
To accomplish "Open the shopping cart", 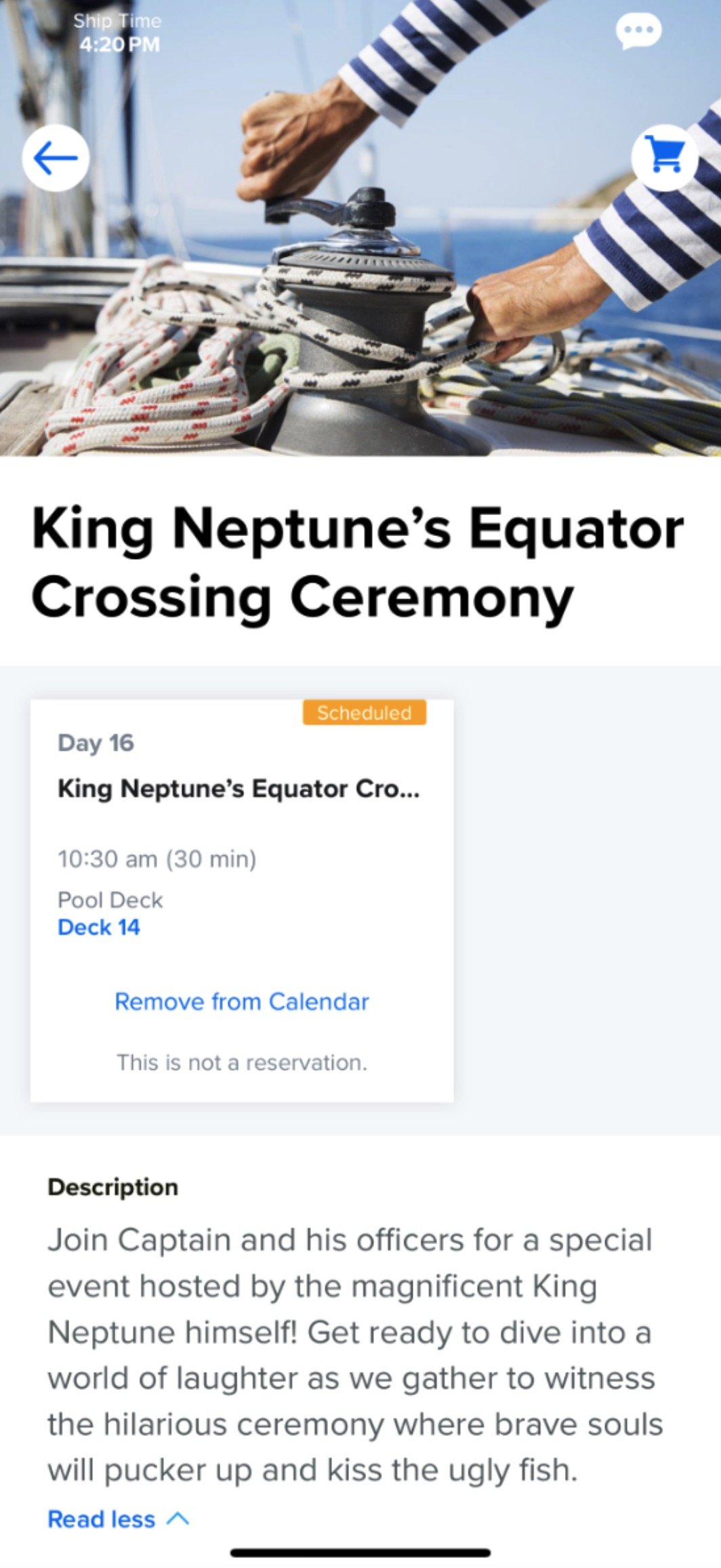I will [665, 158].
